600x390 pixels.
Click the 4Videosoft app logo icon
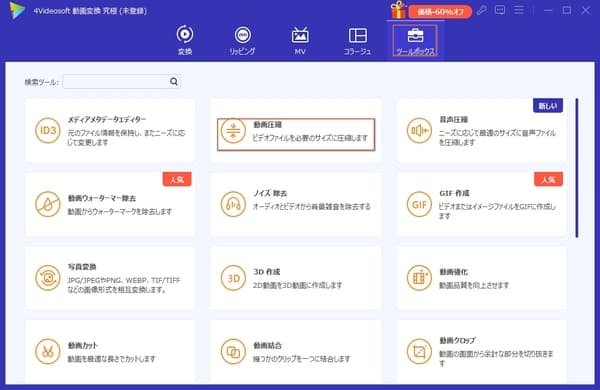[17, 10]
